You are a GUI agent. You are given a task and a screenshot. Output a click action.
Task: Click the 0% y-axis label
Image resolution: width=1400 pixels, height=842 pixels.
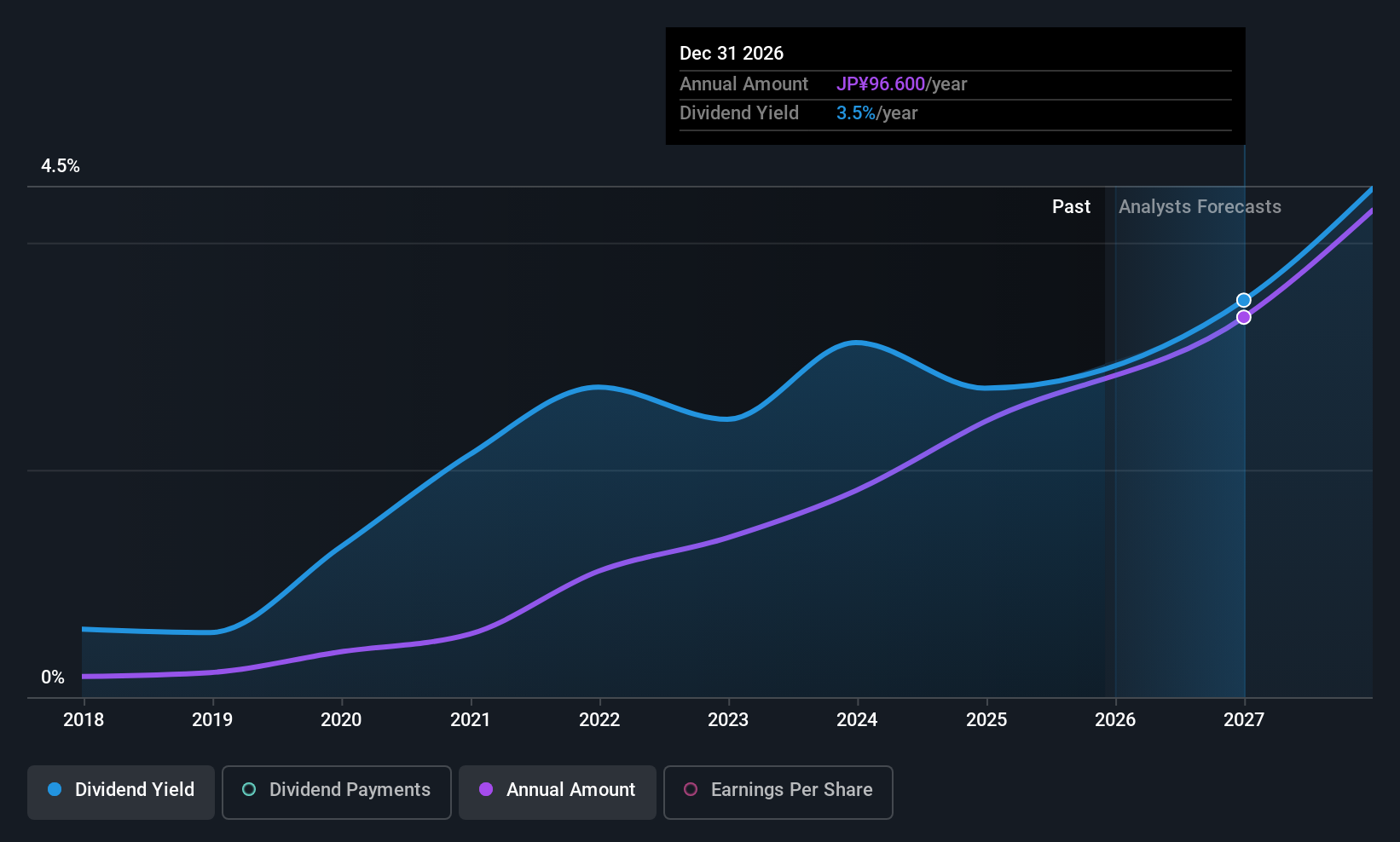(53, 678)
